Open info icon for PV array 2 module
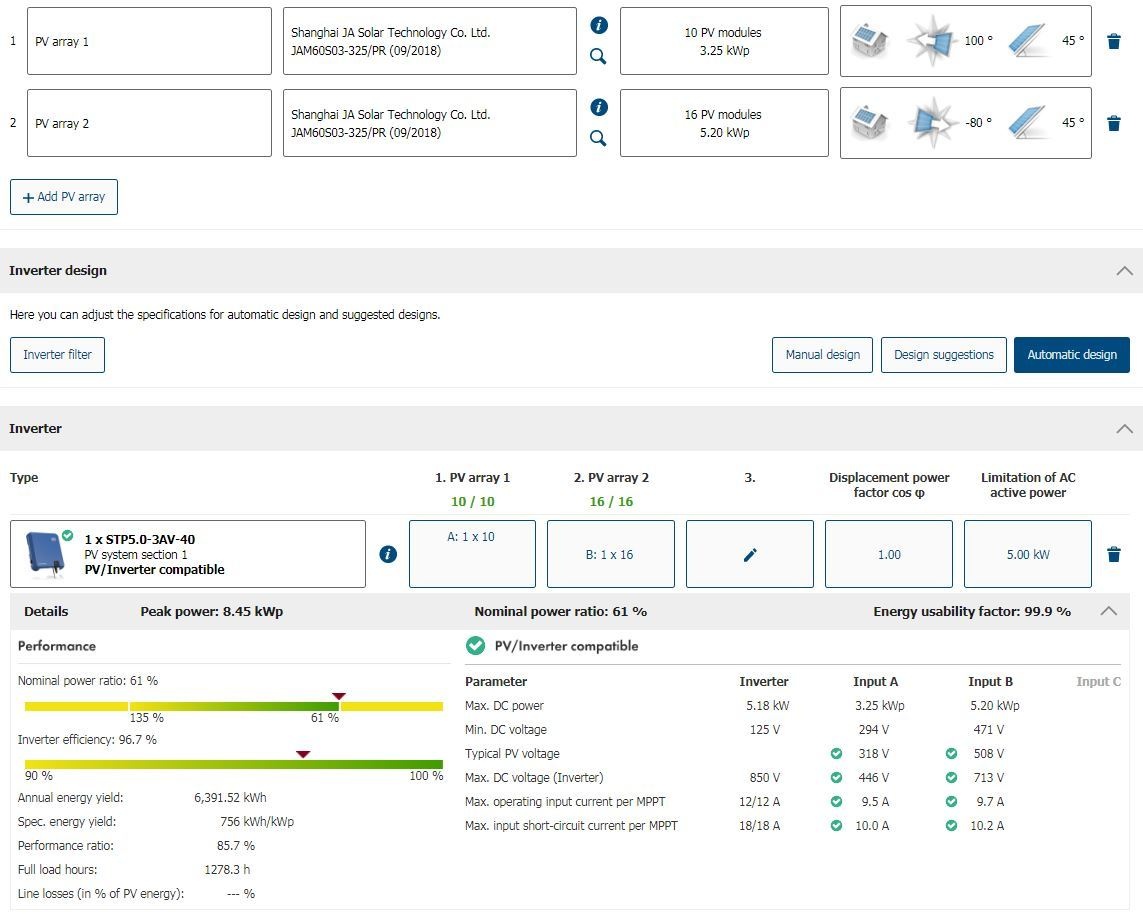Screen dimensions: 1143x914 coord(598,107)
